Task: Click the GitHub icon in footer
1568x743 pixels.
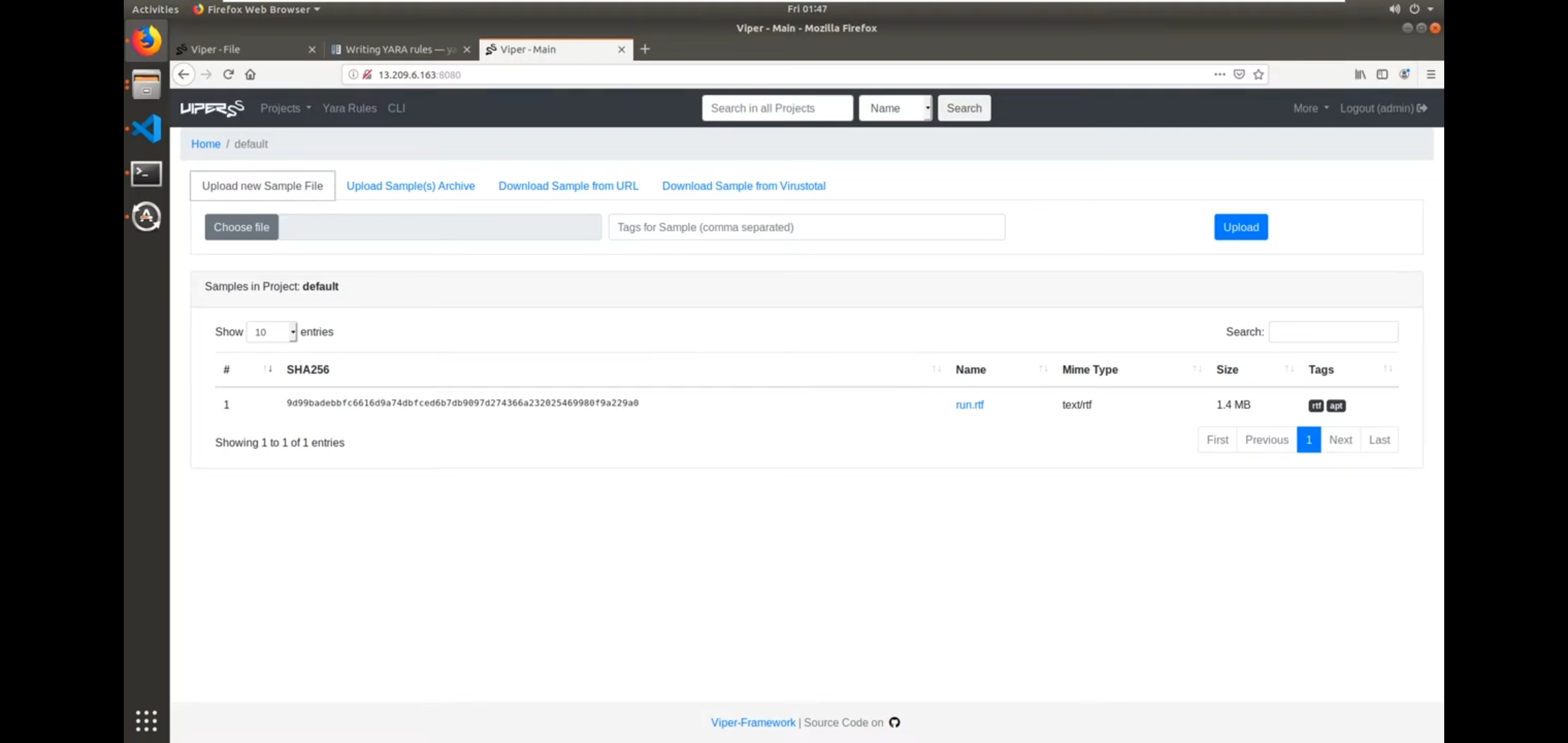Action: tap(895, 722)
